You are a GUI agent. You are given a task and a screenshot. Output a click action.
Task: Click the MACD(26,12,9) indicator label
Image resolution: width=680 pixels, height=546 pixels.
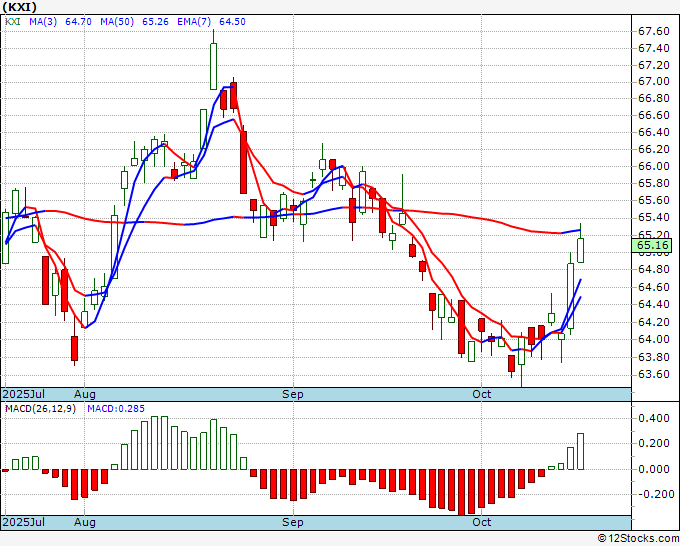pyautogui.click(x=40, y=409)
